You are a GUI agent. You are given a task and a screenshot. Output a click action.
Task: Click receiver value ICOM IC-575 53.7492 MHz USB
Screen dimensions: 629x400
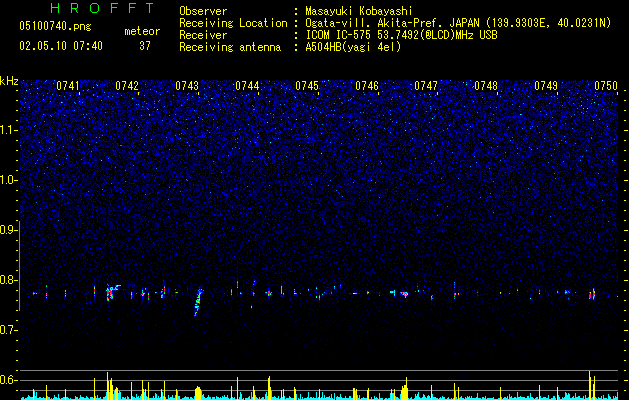[x=401, y=35]
